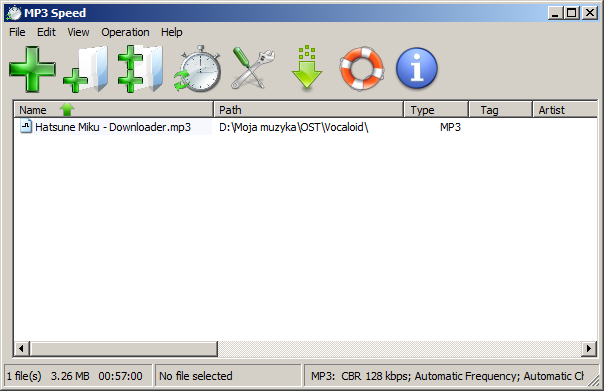This screenshot has width=604, height=391.
Task: Select the Hatsune Miku - Downloader.mp3 row
Action: [x=306, y=127]
